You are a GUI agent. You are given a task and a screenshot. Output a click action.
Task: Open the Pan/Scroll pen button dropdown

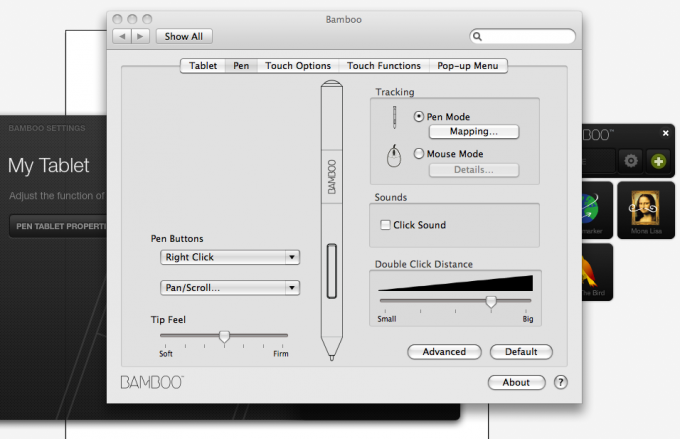pyautogui.click(x=230, y=288)
